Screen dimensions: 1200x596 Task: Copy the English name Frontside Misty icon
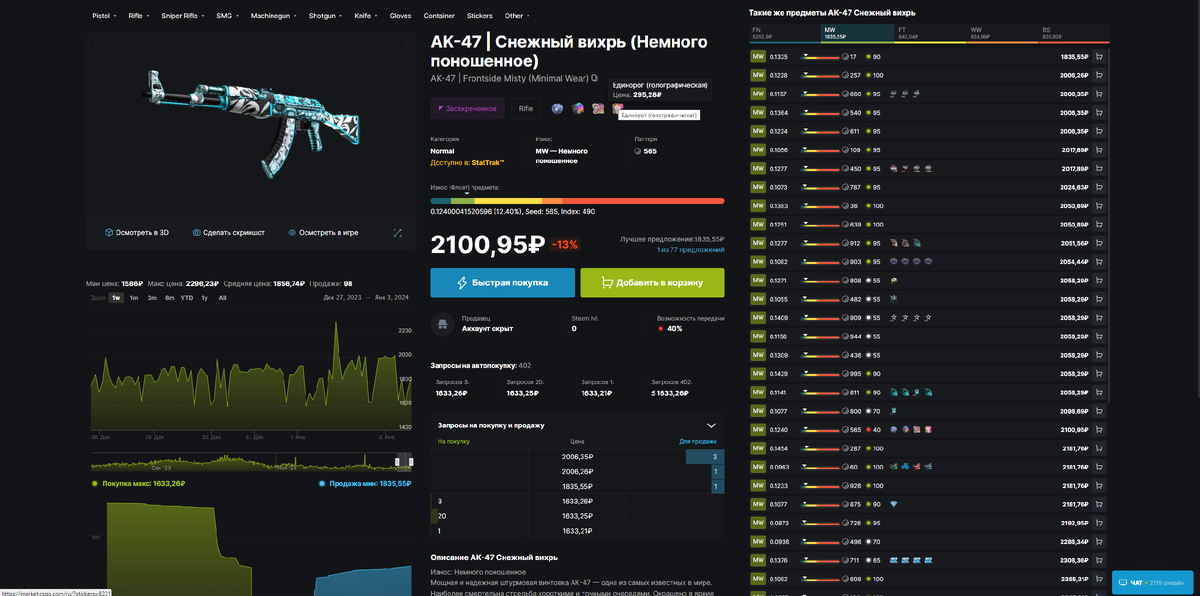click(x=595, y=78)
